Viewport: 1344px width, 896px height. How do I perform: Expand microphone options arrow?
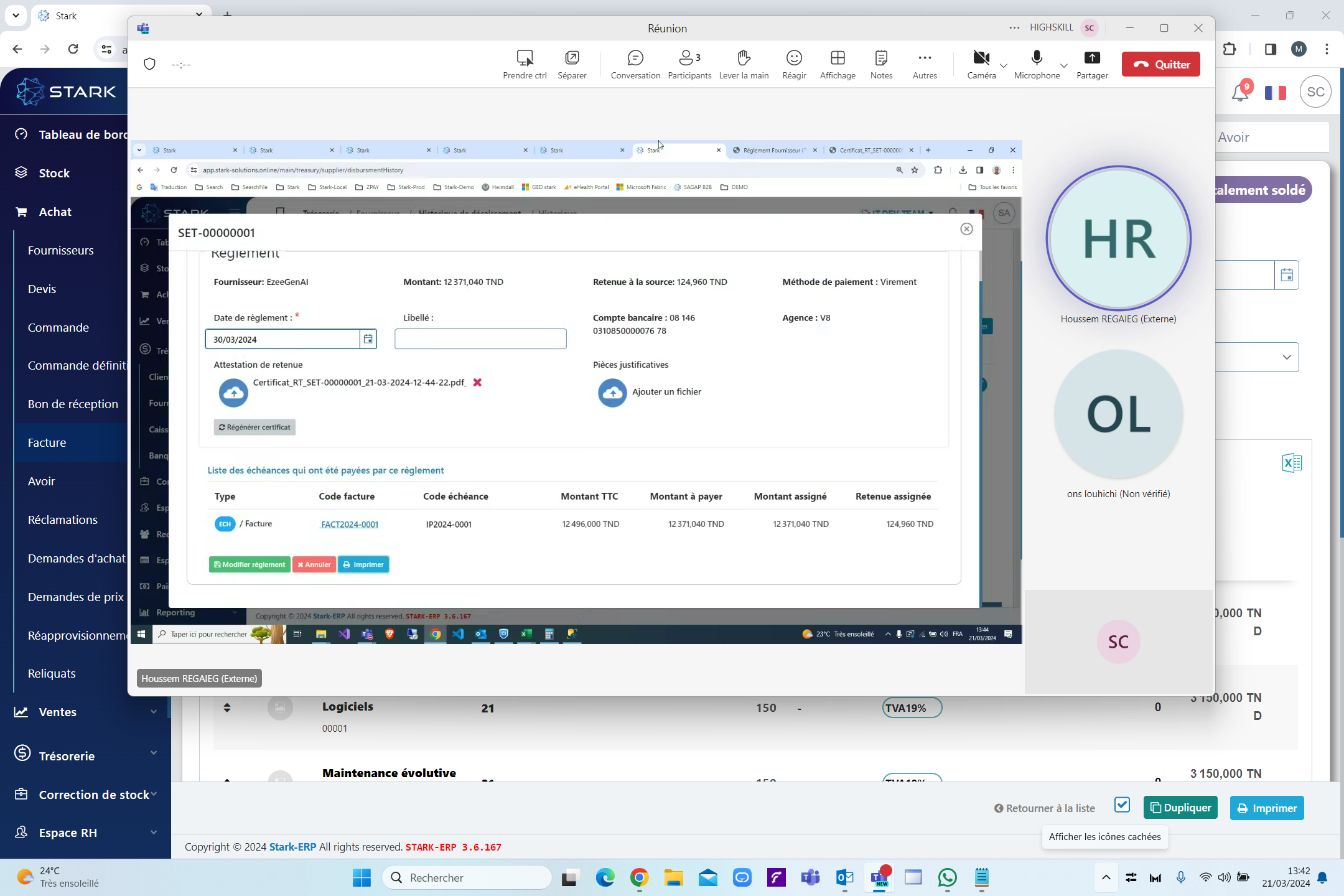1064,65
